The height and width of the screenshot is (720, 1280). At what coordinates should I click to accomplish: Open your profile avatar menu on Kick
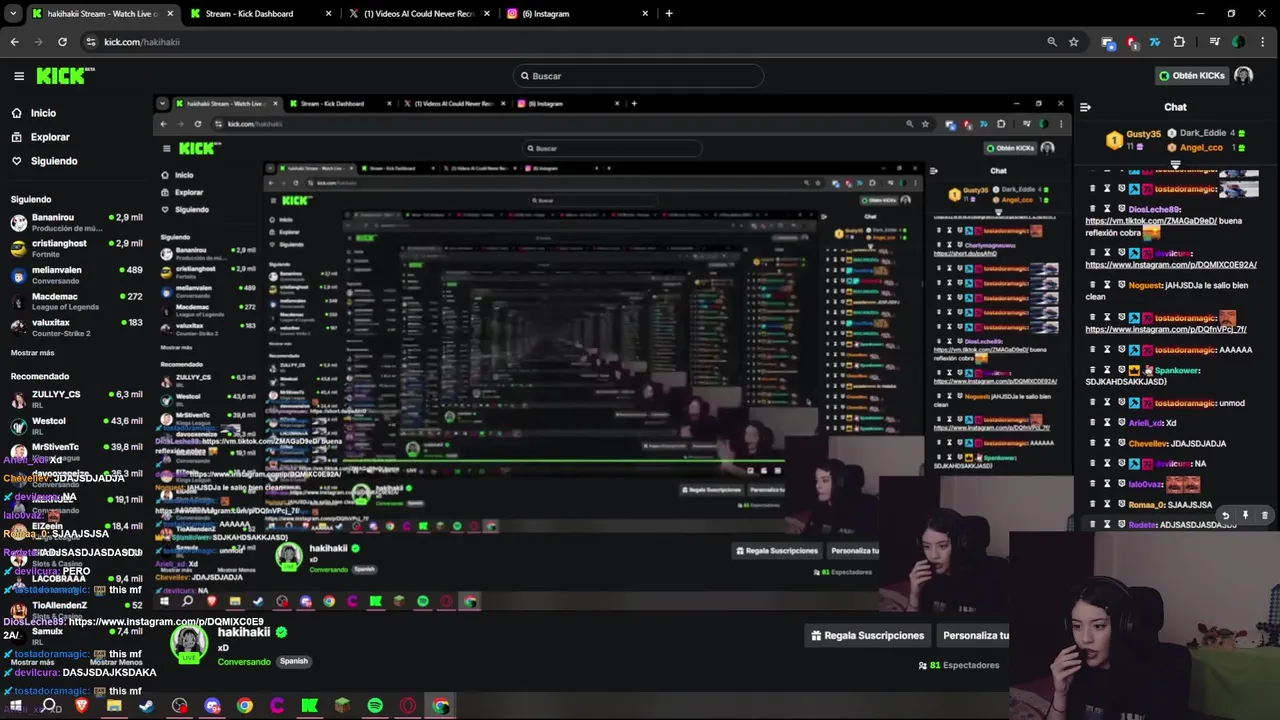coord(1243,76)
